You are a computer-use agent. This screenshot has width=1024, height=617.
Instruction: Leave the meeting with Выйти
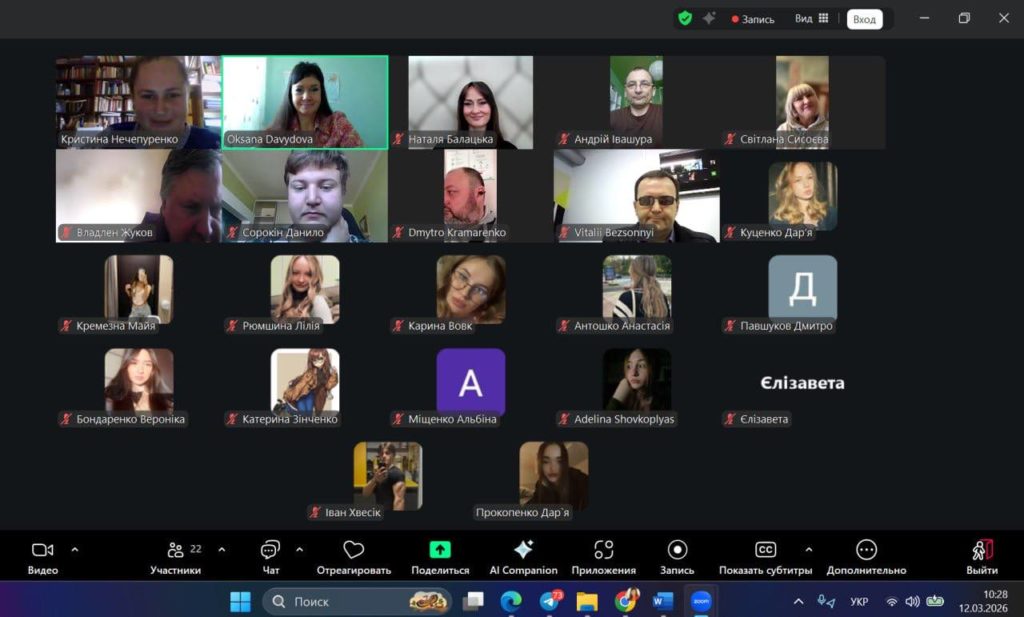(982, 550)
